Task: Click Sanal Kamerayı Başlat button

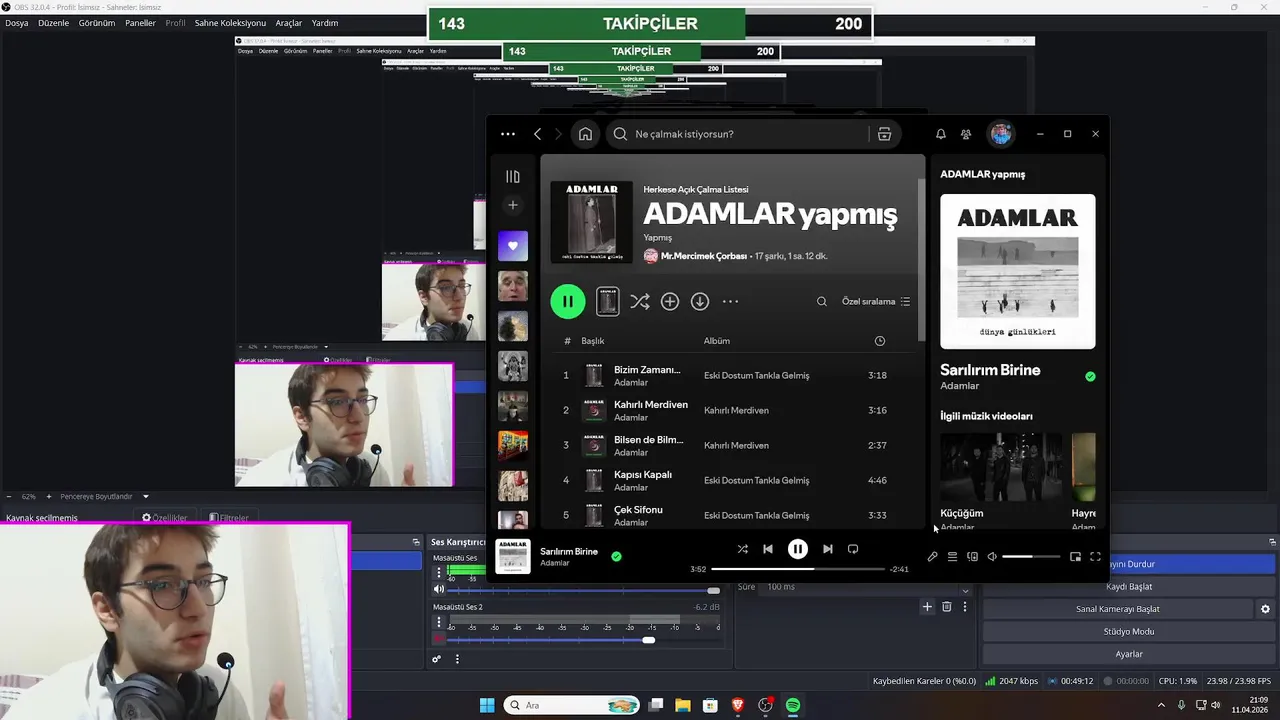Action: click(x=1117, y=609)
